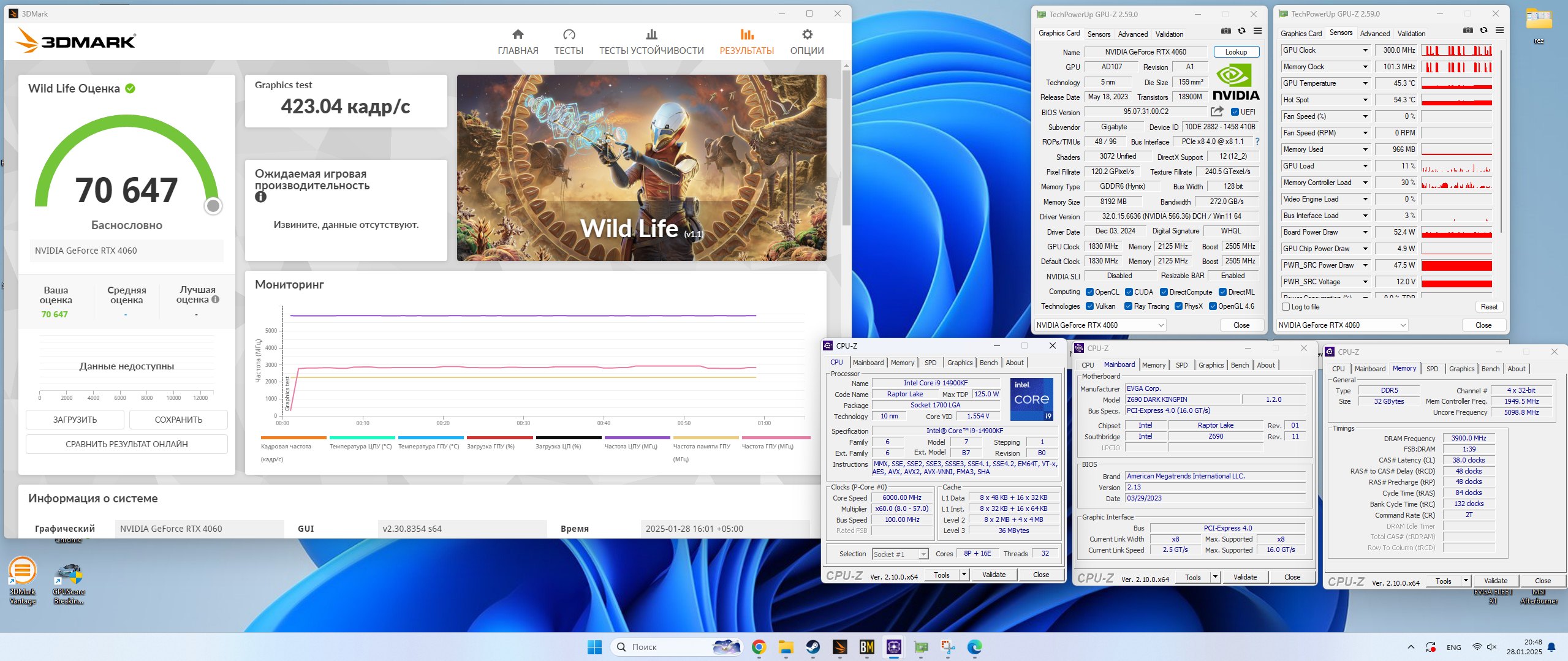This screenshot has width=1568, height=661.
Task: Open 3DMark Тесты benchmarks icon
Action: pos(569,34)
